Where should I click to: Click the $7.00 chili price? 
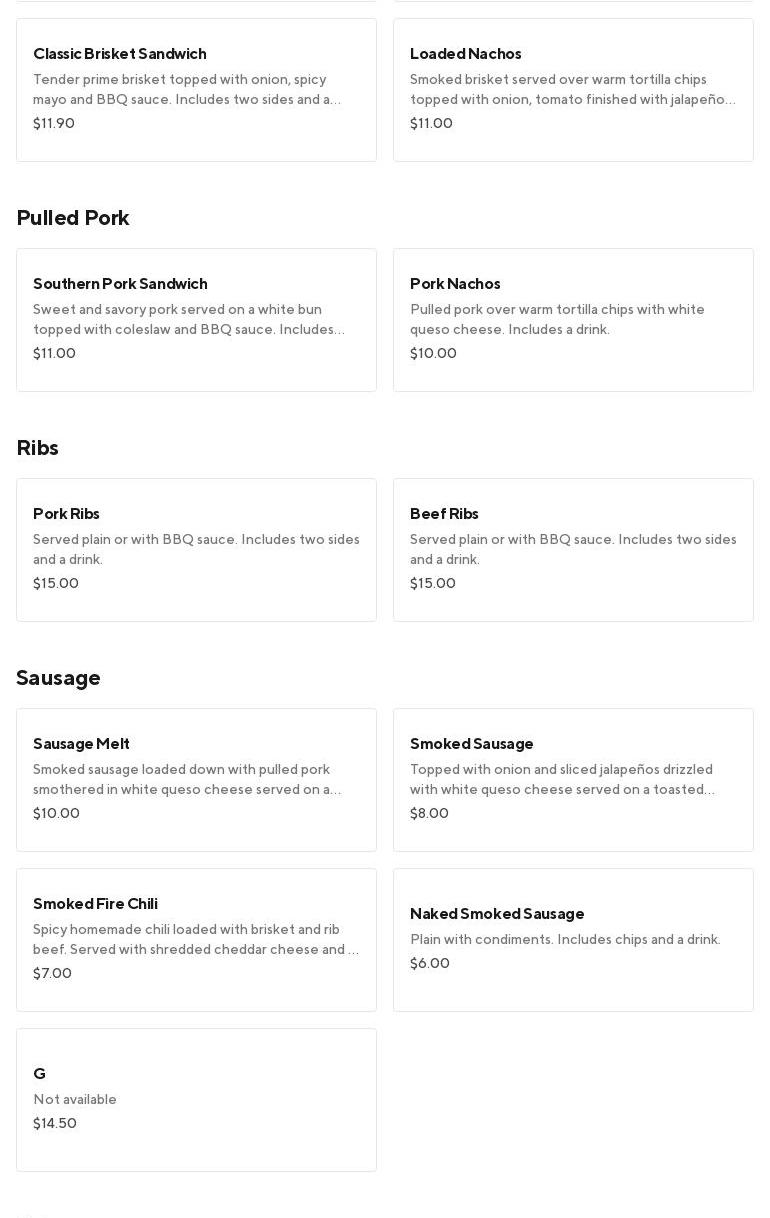tap(52, 973)
